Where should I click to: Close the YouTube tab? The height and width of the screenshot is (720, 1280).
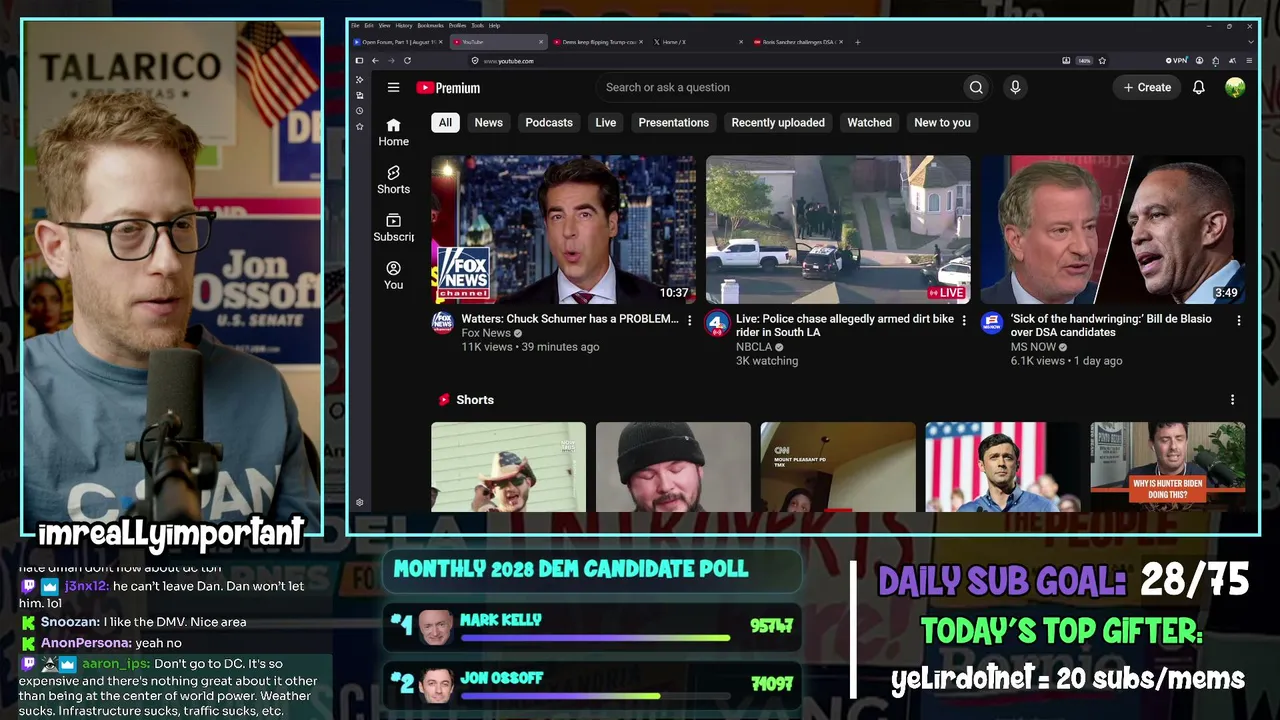(x=541, y=42)
